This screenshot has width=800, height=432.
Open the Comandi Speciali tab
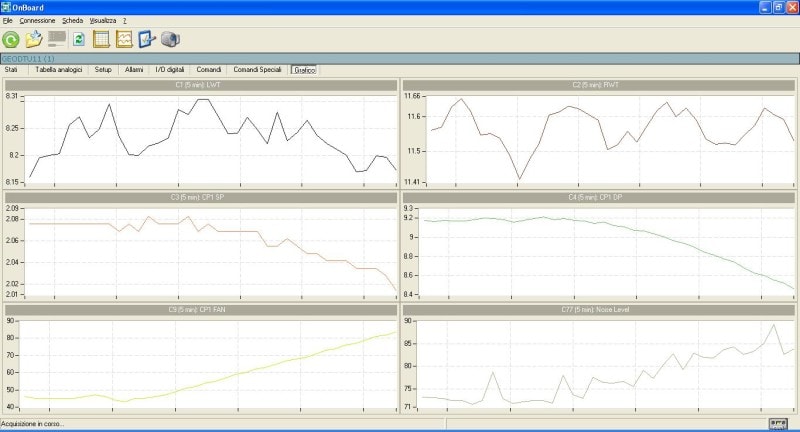point(257,70)
